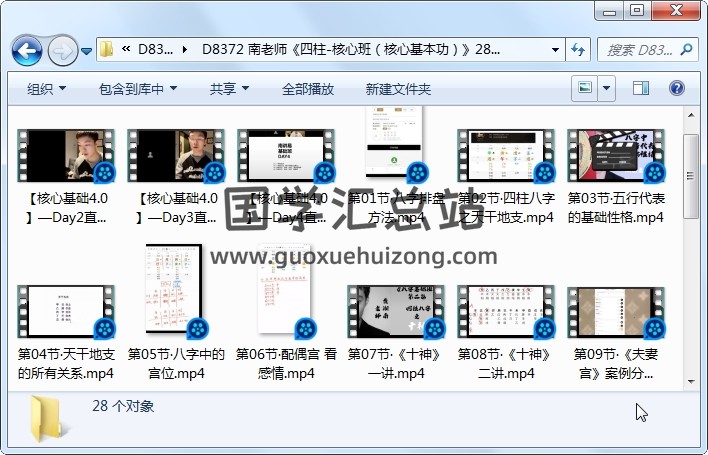708x455 pixels.
Task: Open the address bar history dropdown arrow
Action: coord(556,49)
